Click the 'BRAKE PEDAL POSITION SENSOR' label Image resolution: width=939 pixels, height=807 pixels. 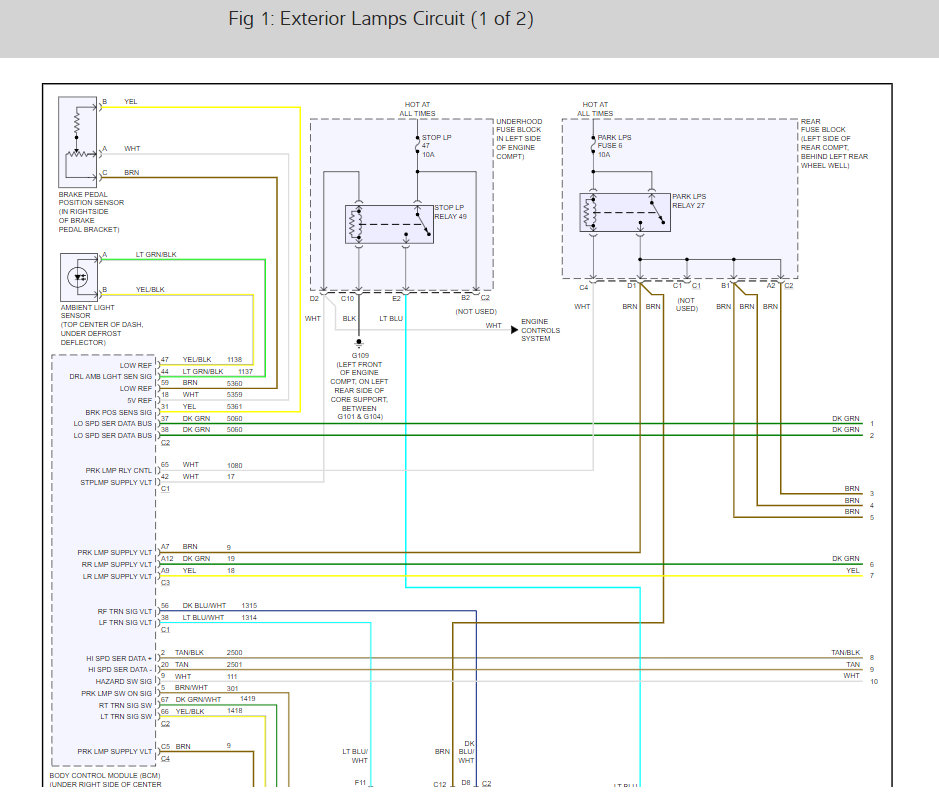pyautogui.click(x=91, y=211)
